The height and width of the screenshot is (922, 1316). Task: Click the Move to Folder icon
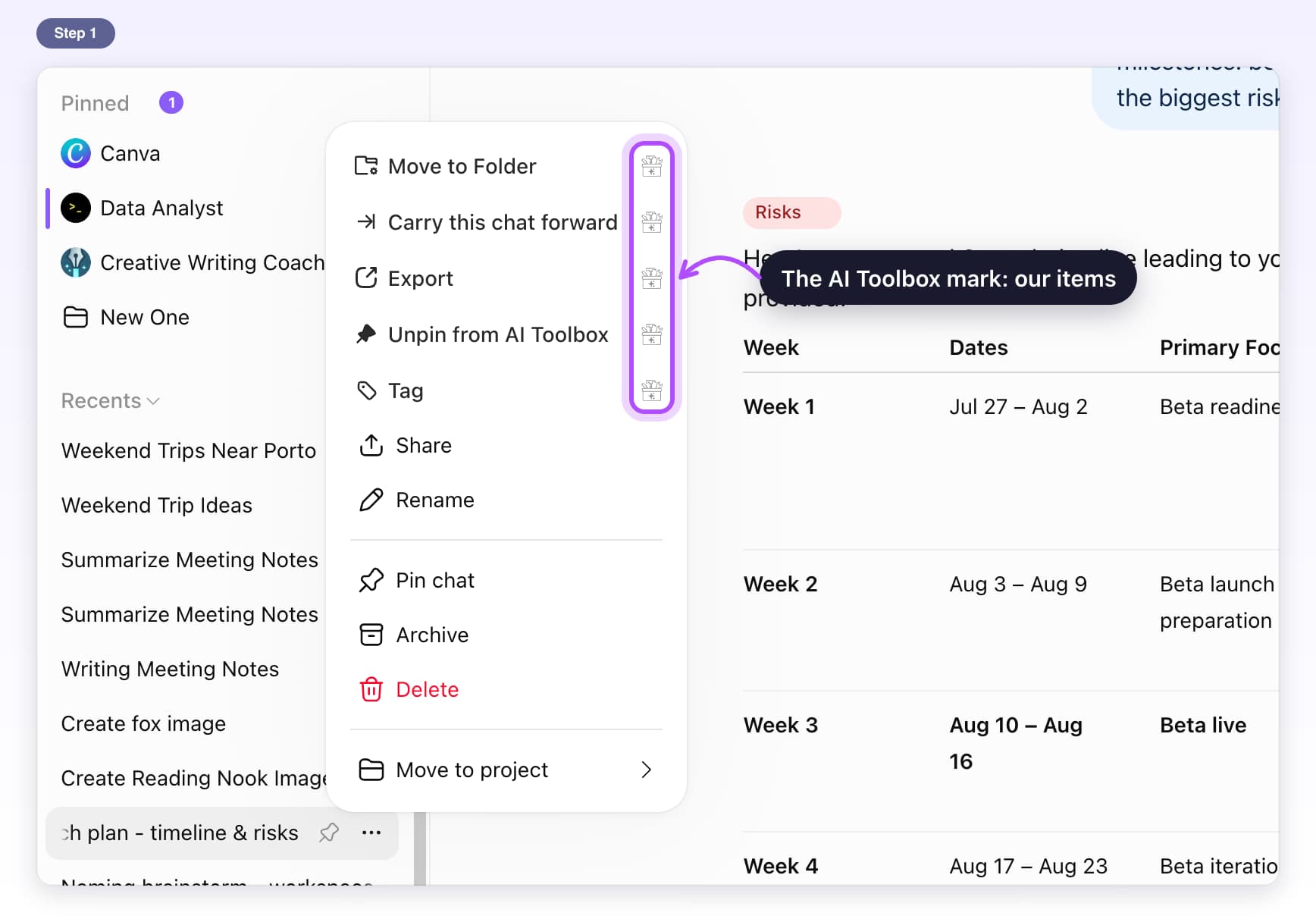coord(366,166)
